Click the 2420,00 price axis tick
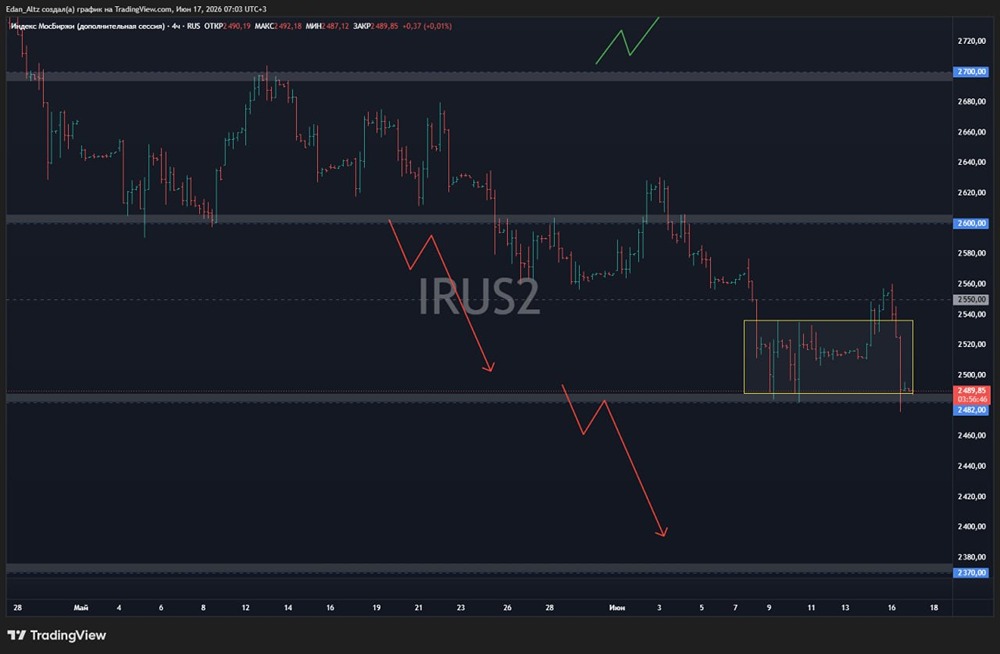This screenshot has height=654, width=1000. (x=971, y=496)
